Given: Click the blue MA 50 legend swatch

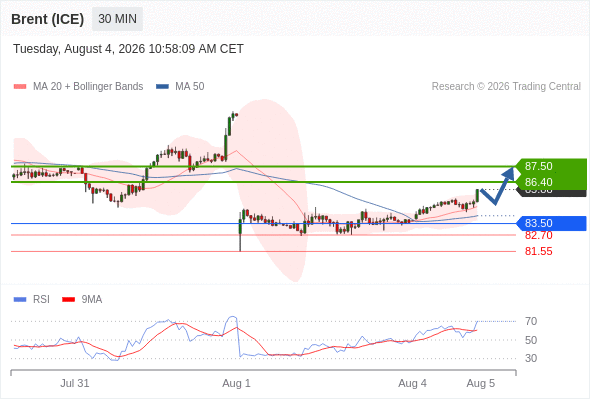Looking at the screenshot, I should point(162,87).
